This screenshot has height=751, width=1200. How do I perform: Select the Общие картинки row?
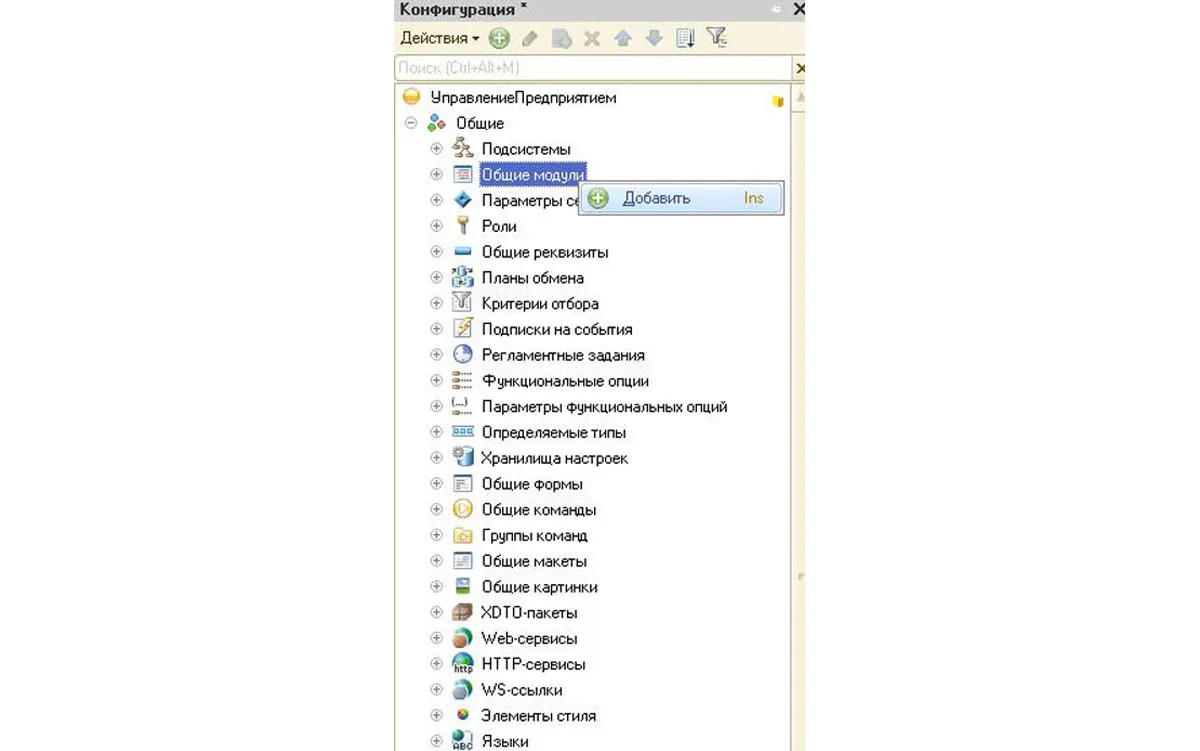coord(539,587)
